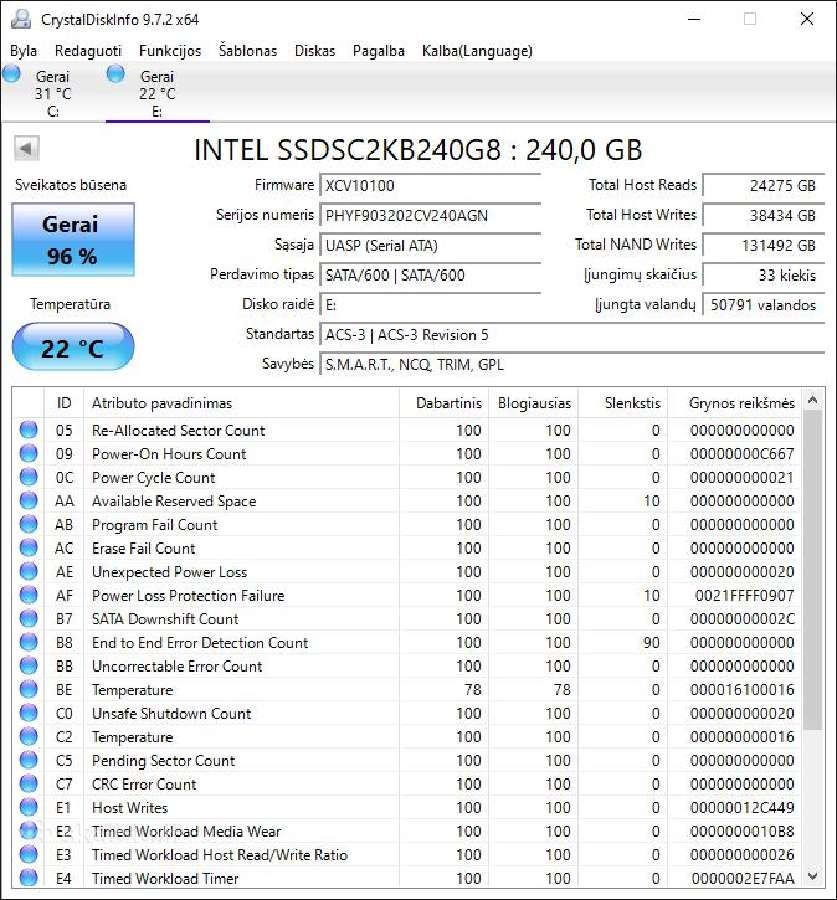Click power-on count value 33 kiekis

pyautogui.click(x=764, y=275)
